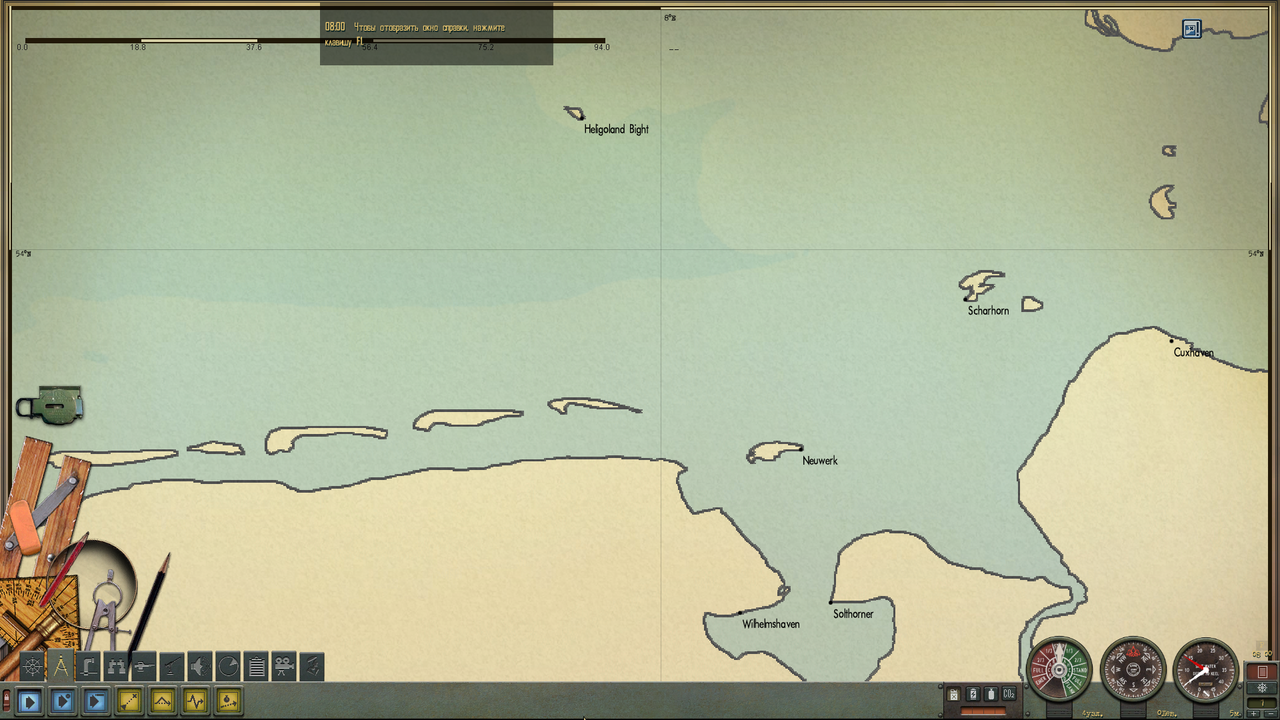Click the Wilhelmshaven map label
Viewport: 1280px width, 720px height.
pyautogui.click(x=771, y=624)
